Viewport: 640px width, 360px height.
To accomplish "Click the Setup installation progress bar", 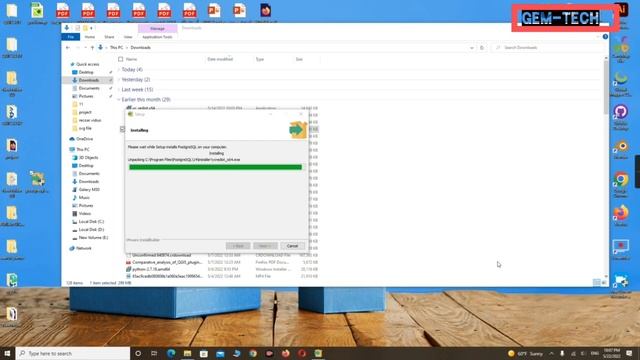I will pyautogui.click(x=216, y=167).
